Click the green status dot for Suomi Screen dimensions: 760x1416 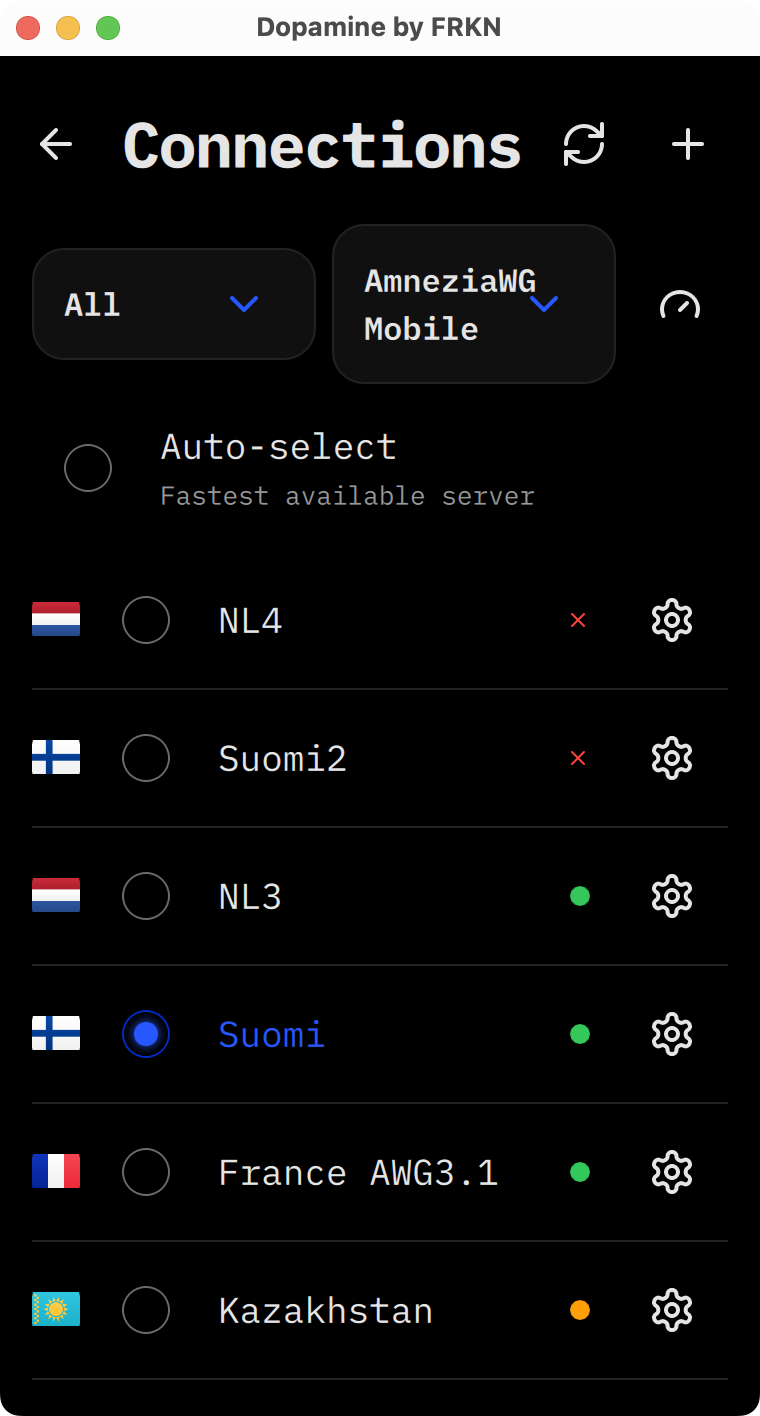(x=580, y=1034)
